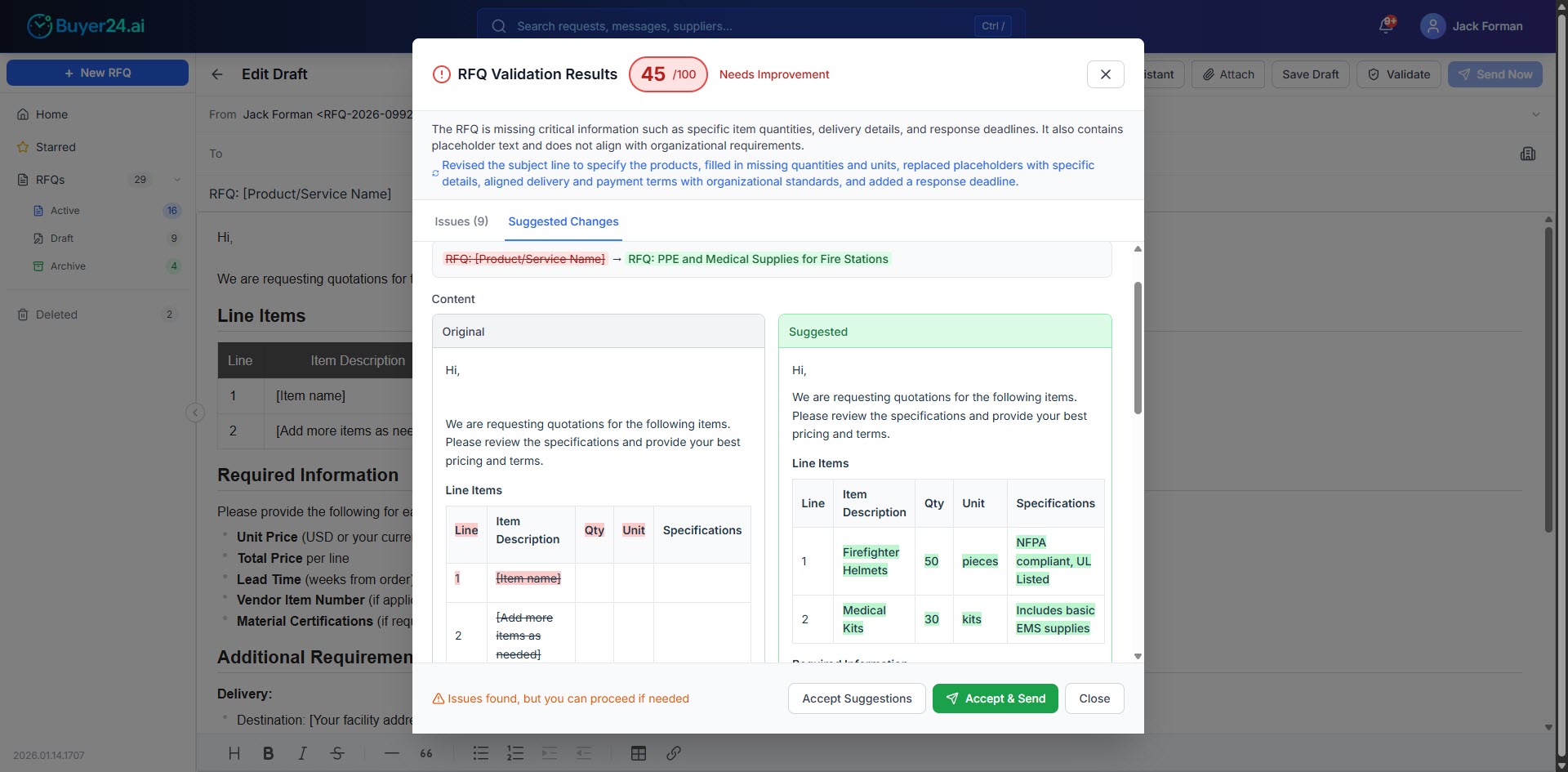Toggle italic formatting in editor toolbar

tap(302, 753)
